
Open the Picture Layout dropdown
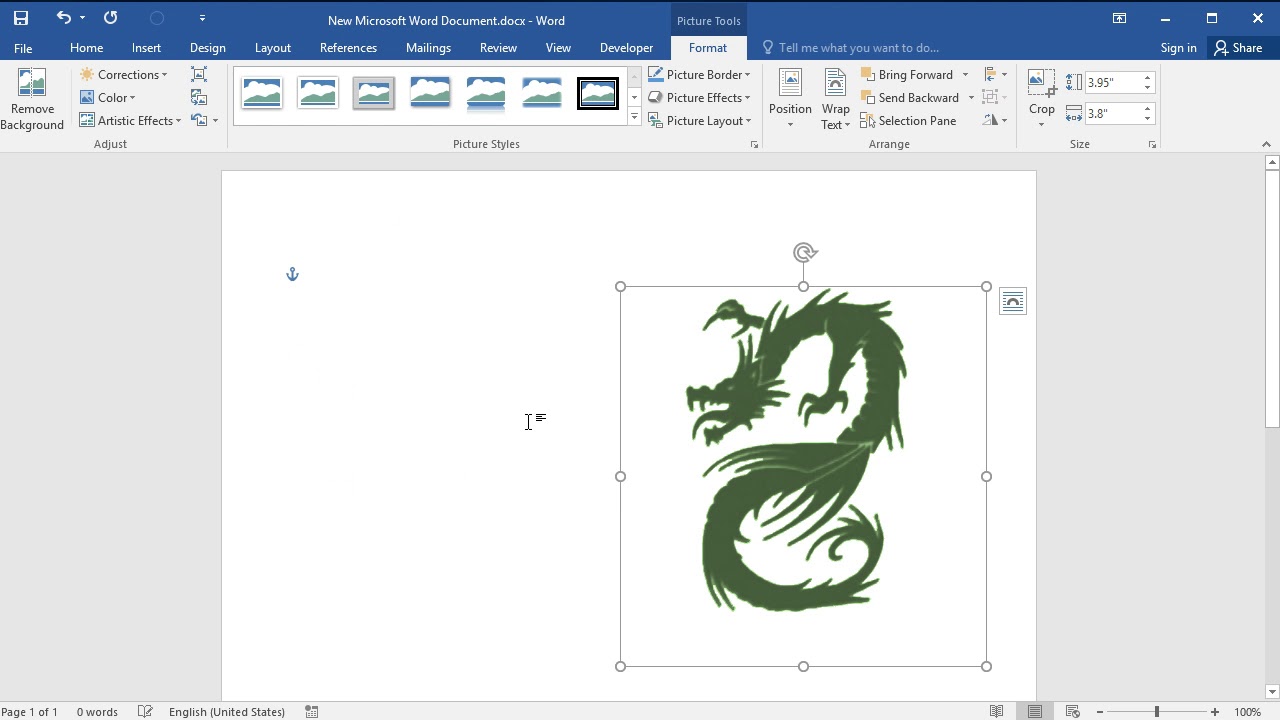coord(699,120)
